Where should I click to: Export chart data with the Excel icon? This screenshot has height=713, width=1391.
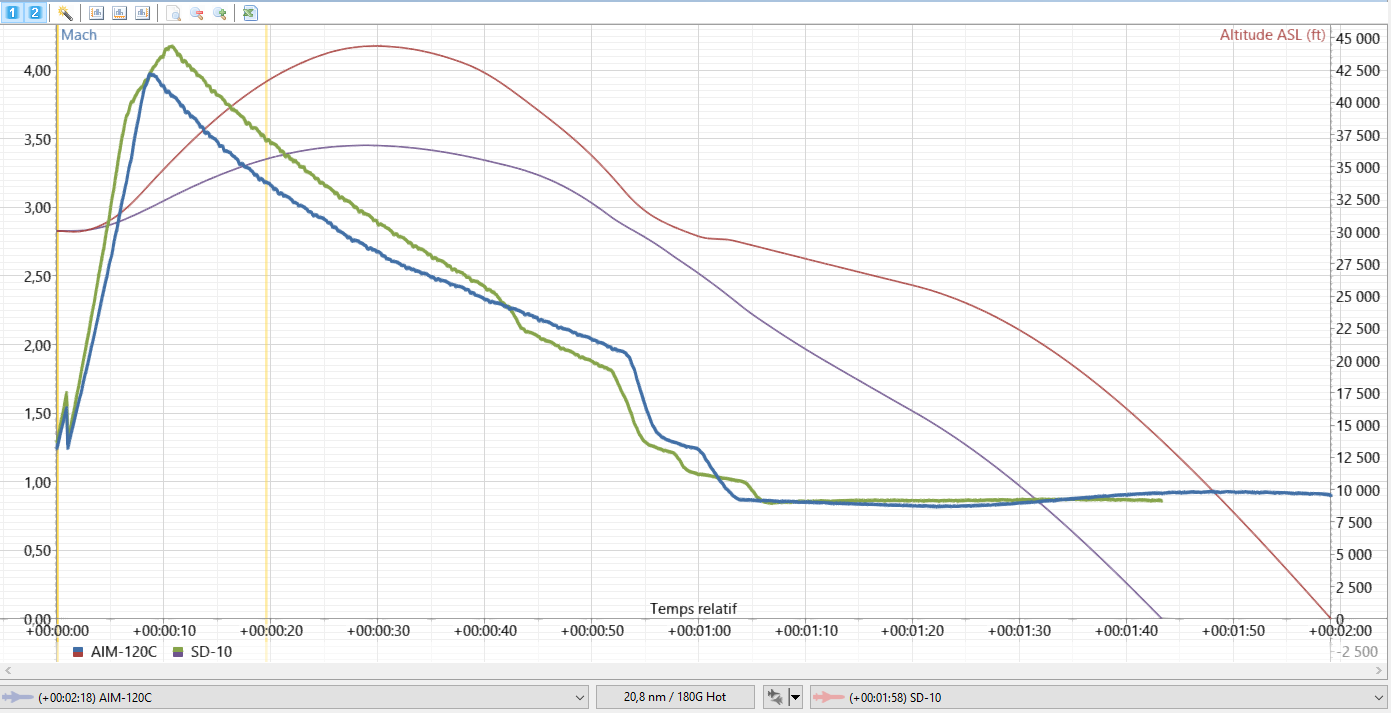[250, 13]
